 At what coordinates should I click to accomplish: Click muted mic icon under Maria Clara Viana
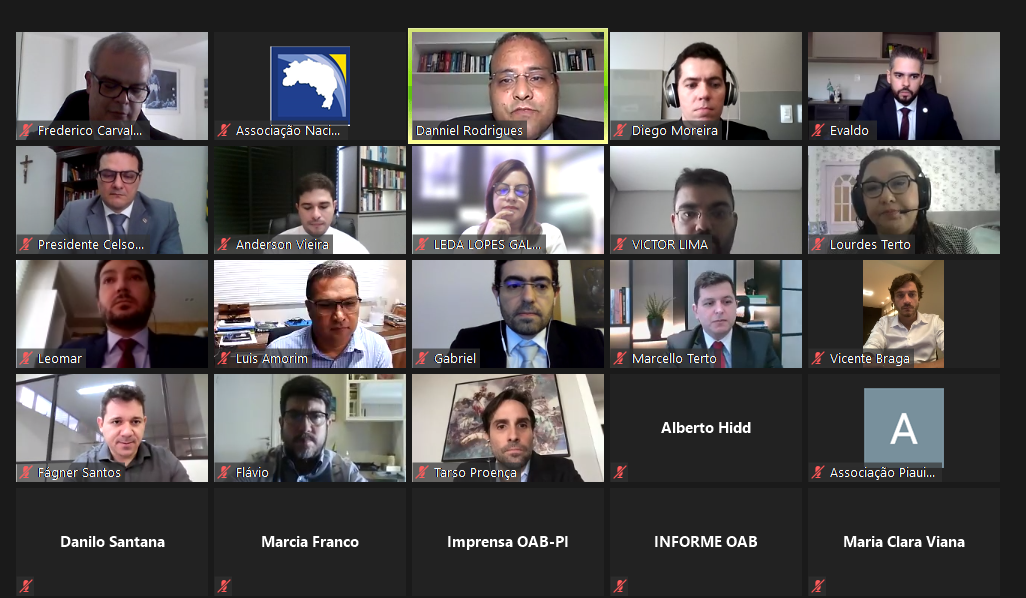(818, 586)
